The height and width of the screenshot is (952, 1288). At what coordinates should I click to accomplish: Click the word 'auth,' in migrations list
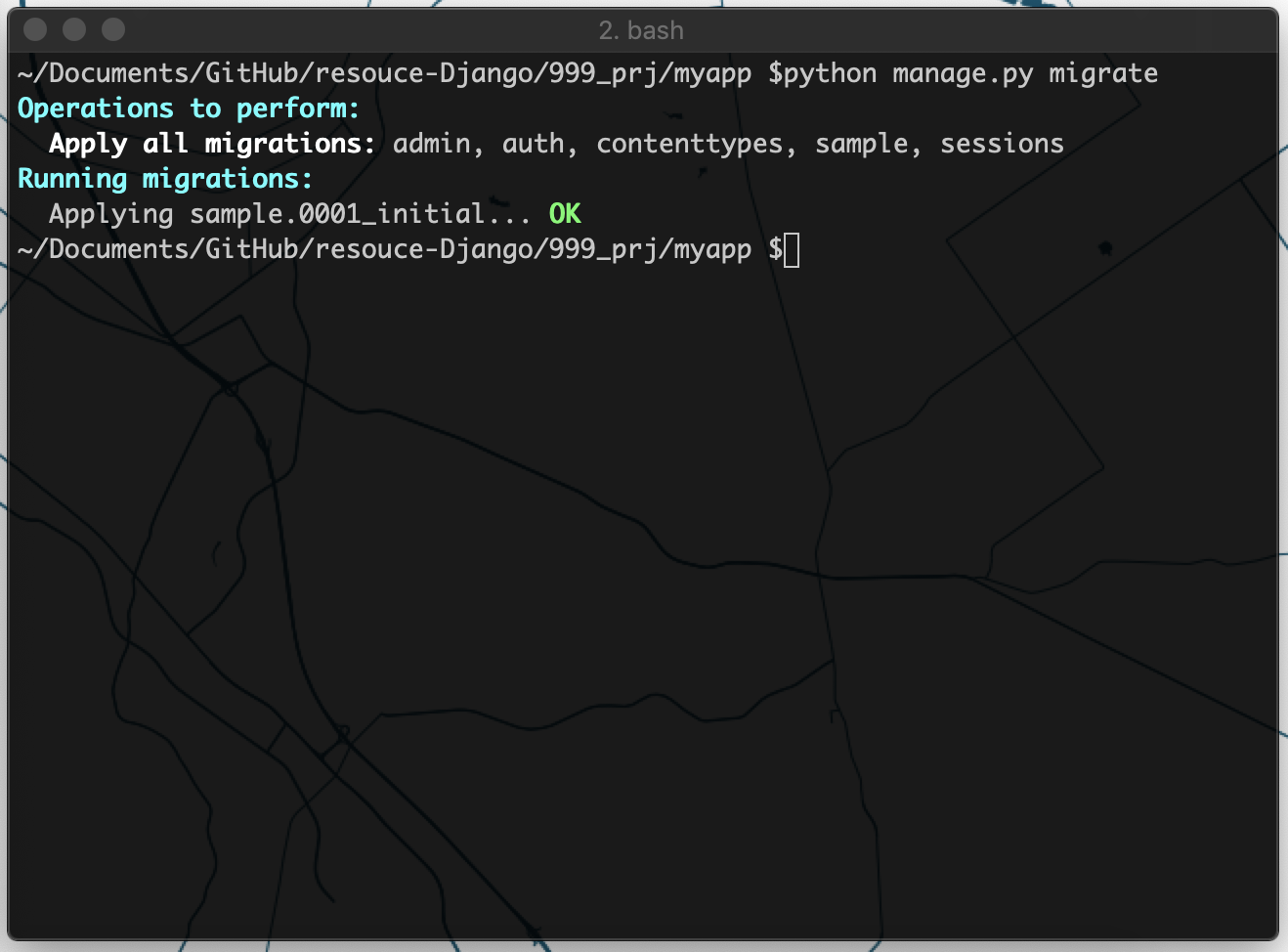point(539,144)
